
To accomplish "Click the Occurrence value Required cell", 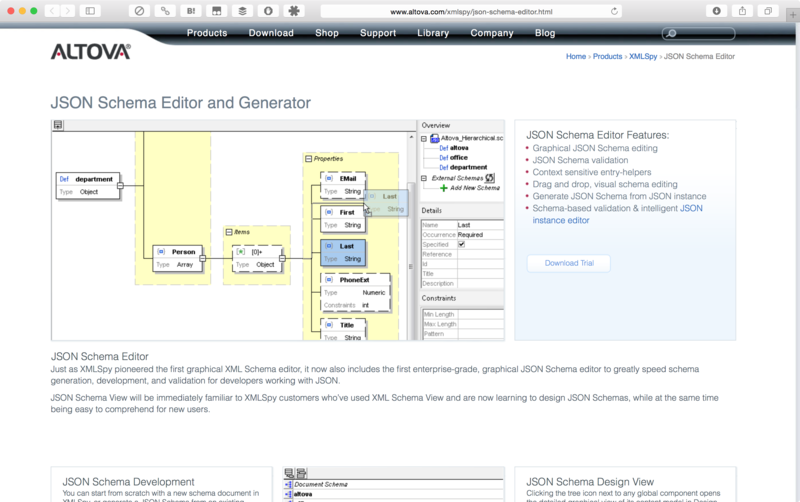I will [480, 235].
